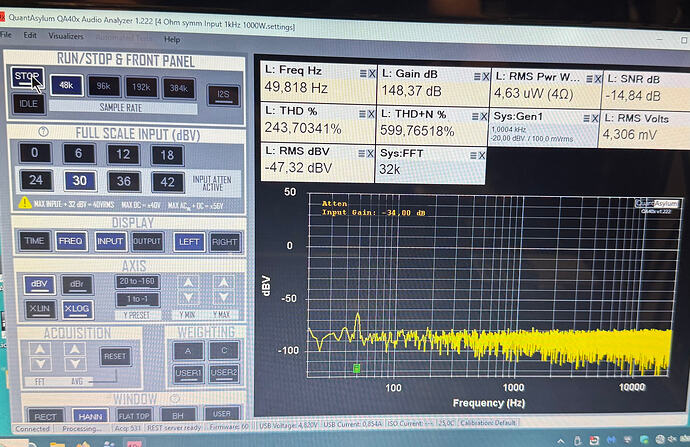
Task: Toggle the OUTPUT display button
Action: (x=147, y=242)
